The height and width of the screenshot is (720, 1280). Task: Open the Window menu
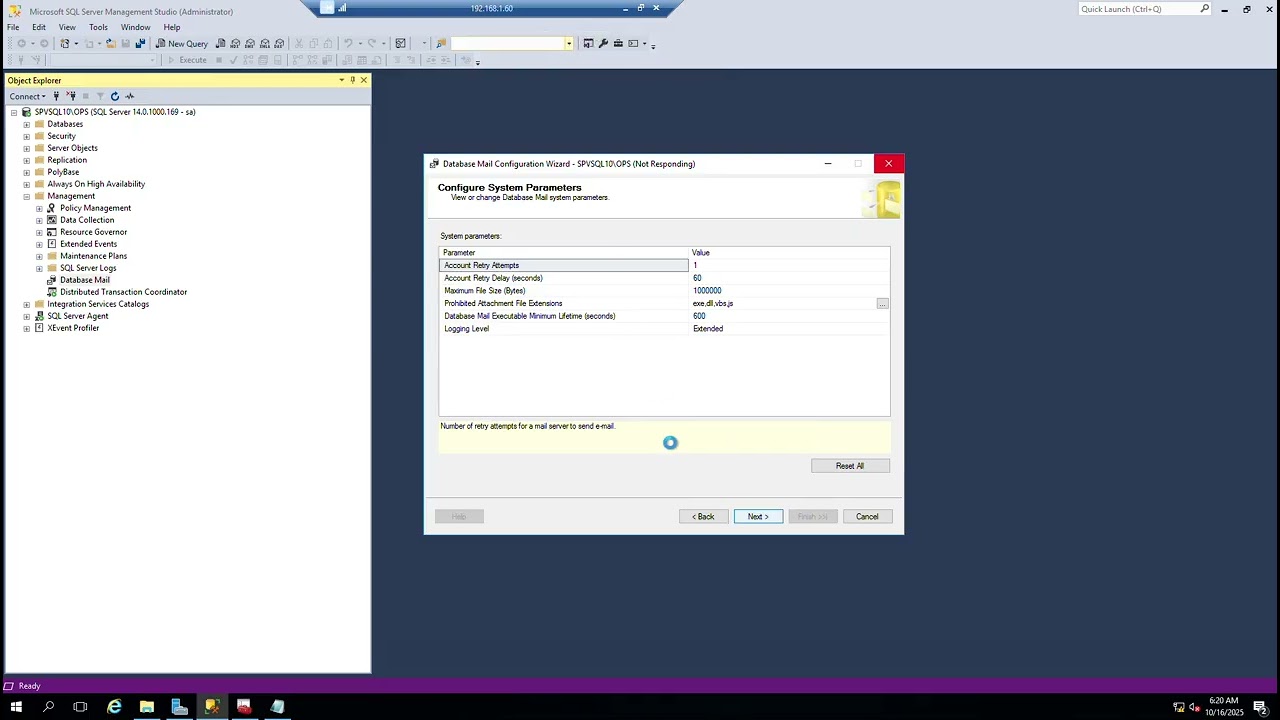[135, 27]
